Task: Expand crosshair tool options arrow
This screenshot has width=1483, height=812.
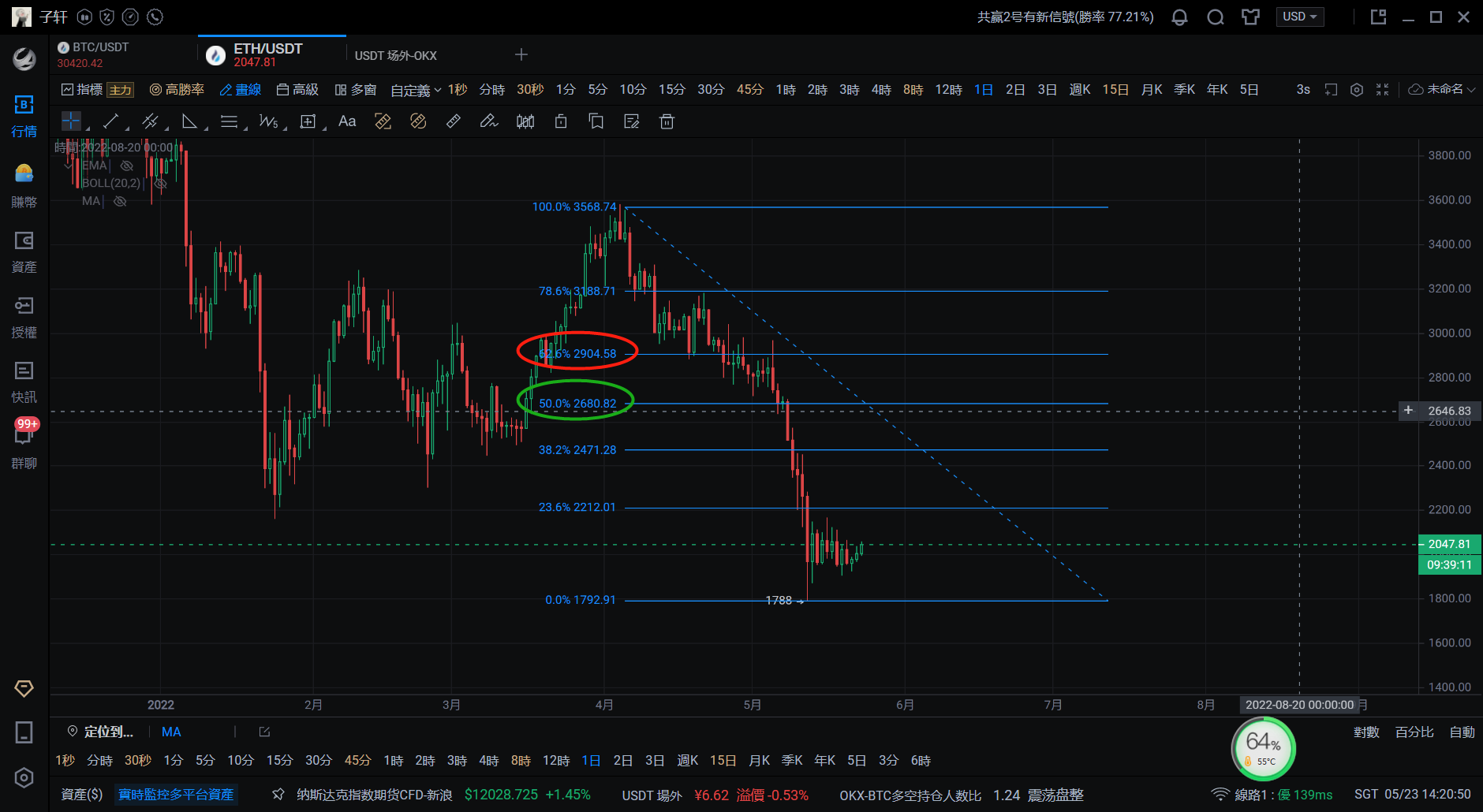Action: (x=87, y=128)
